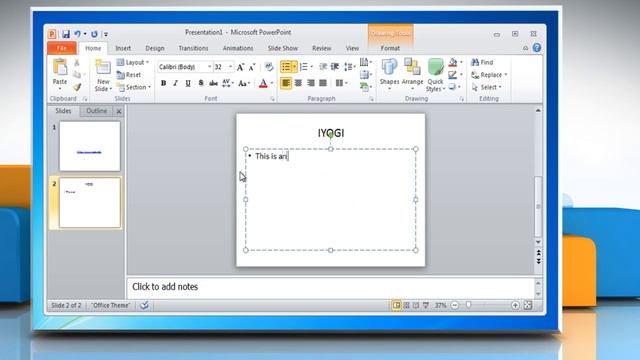Open columns dropdown
Screen dimensions: 640x360
(341, 83)
